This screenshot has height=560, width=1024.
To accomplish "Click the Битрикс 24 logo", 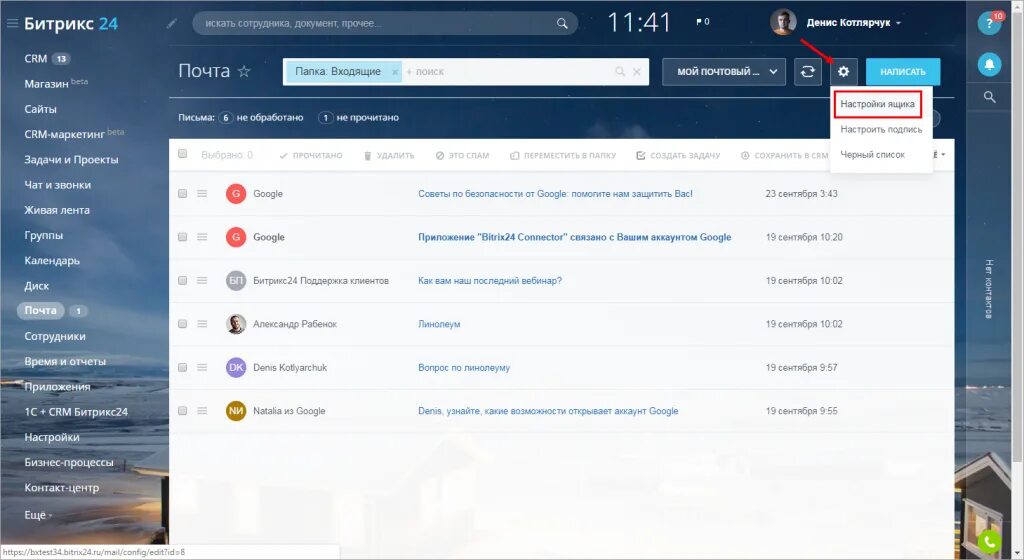I will tap(71, 23).
